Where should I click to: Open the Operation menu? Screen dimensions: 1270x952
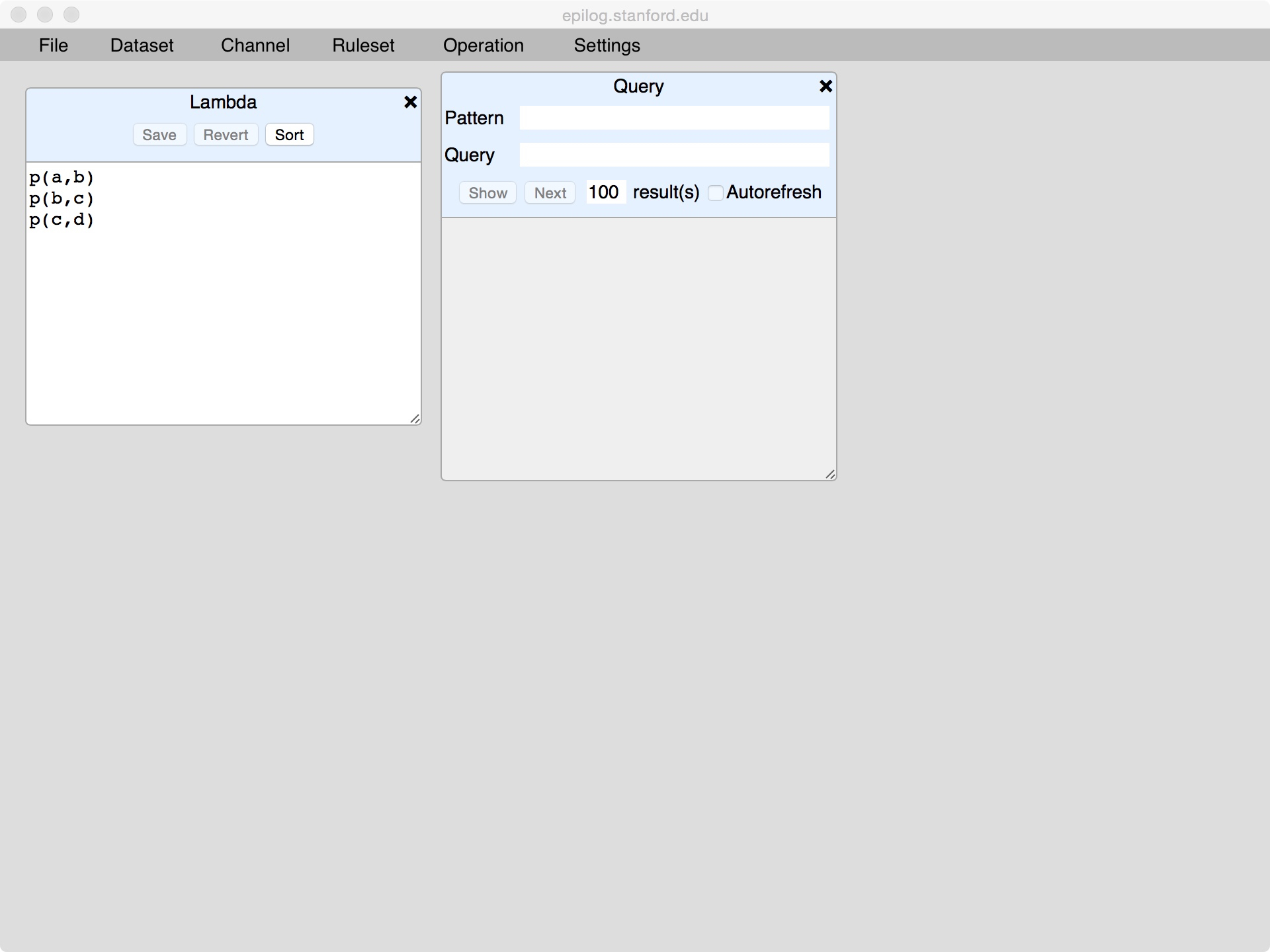pos(483,45)
